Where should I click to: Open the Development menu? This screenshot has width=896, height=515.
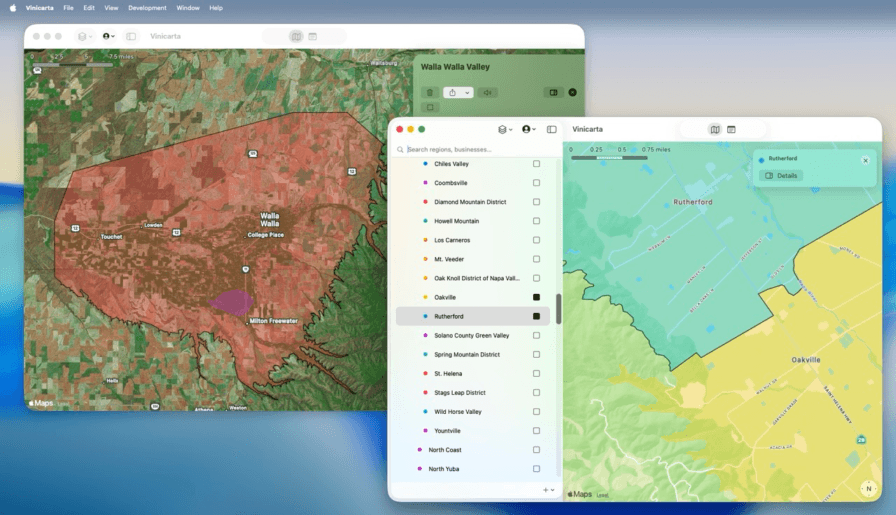coord(147,8)
